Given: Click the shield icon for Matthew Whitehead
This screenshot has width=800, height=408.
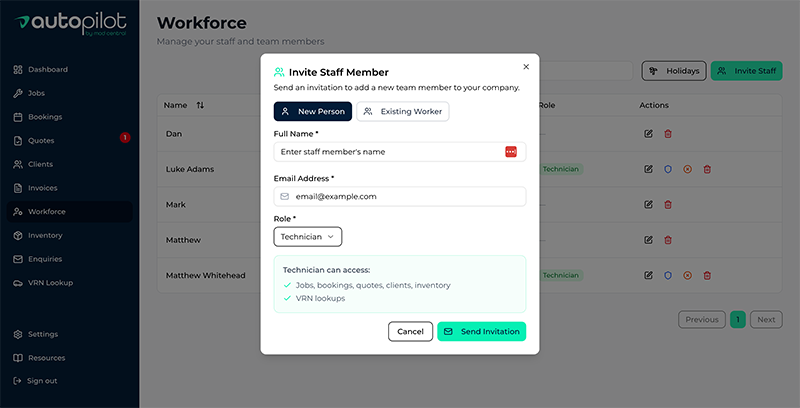Looking at the screenshot, I should coord(668,275).
